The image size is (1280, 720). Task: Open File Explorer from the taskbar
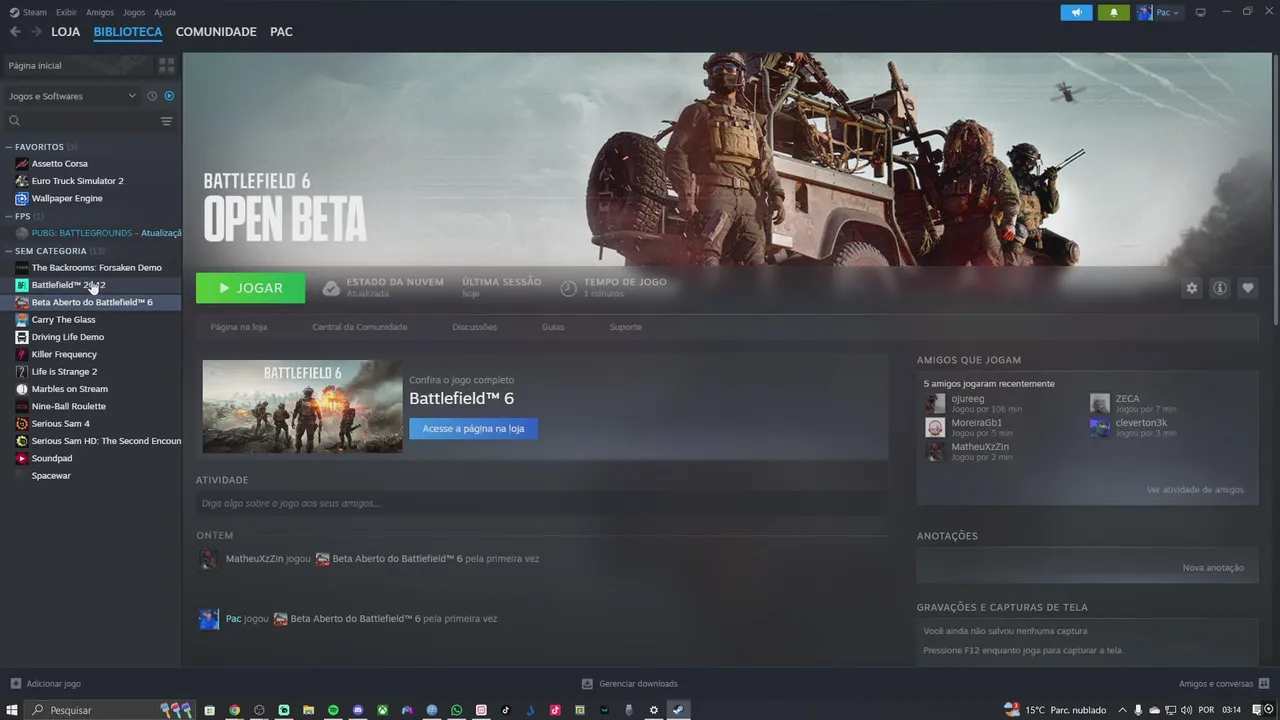[x=308, y=710]
